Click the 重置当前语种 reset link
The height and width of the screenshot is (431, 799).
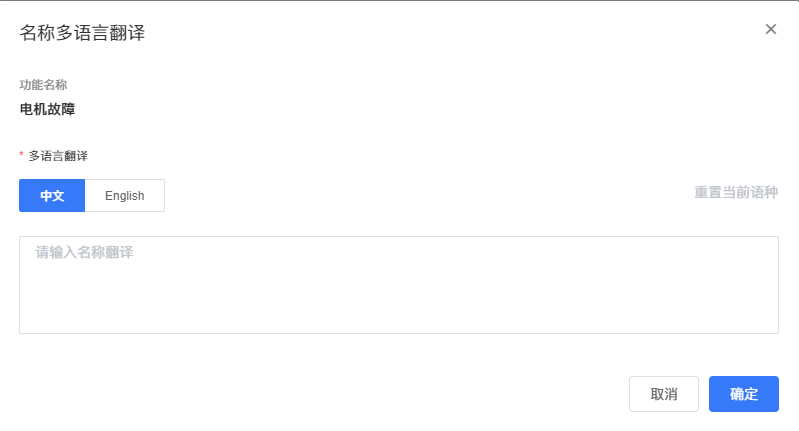736,193
